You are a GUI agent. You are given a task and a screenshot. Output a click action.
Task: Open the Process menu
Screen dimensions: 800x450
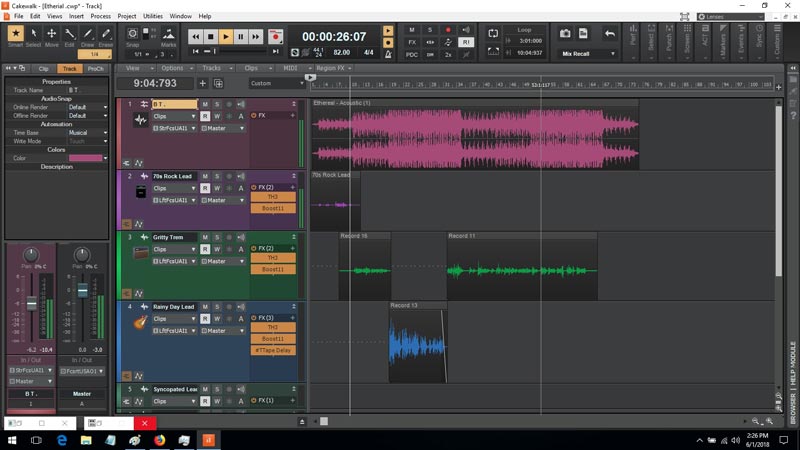[x=101, y=16]
